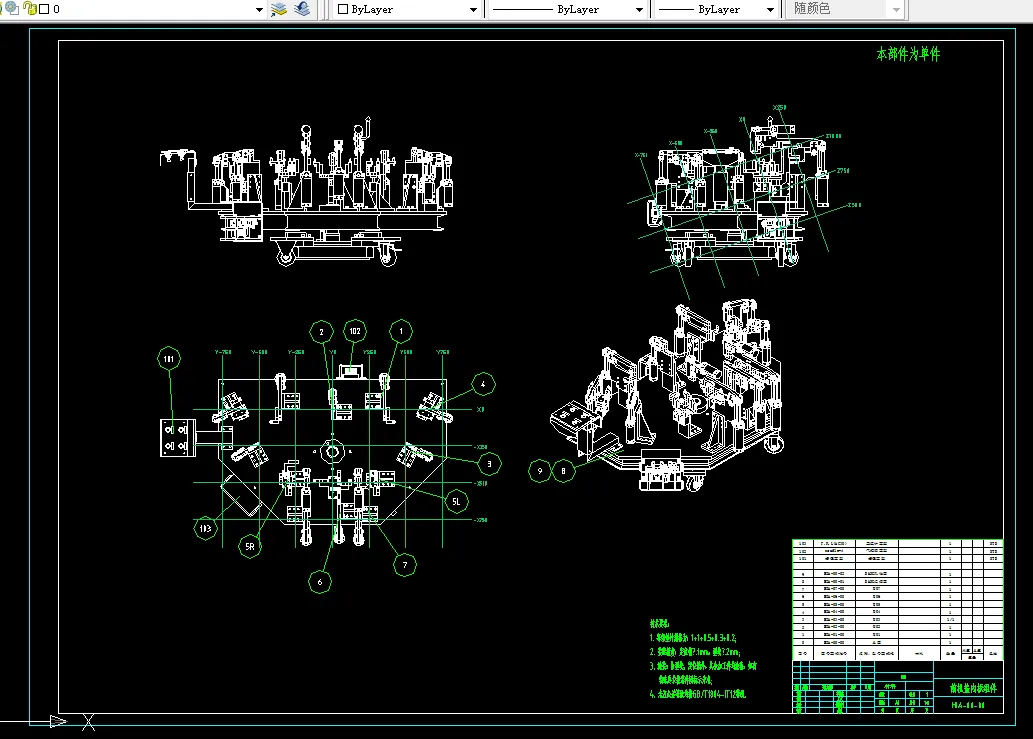Open the ByLayer color control dropdown
Viewport: 1033px width, 739px height.
pyautogui.click(x=473, y=9)
